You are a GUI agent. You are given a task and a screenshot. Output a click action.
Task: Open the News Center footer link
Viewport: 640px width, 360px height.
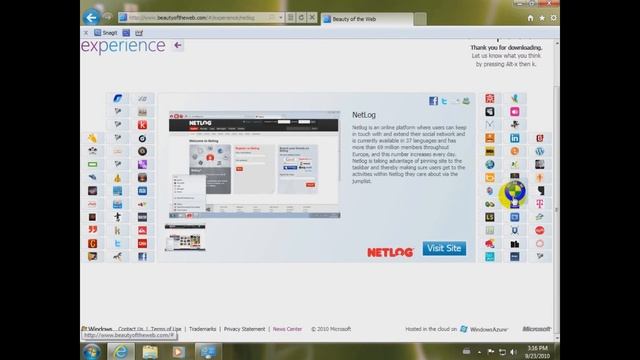pyautogui.click(x=287, y=329)
